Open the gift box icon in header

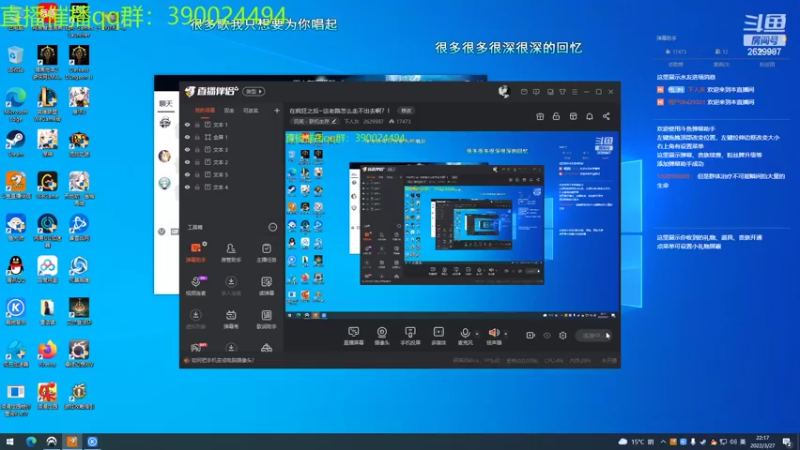(540, 116)
